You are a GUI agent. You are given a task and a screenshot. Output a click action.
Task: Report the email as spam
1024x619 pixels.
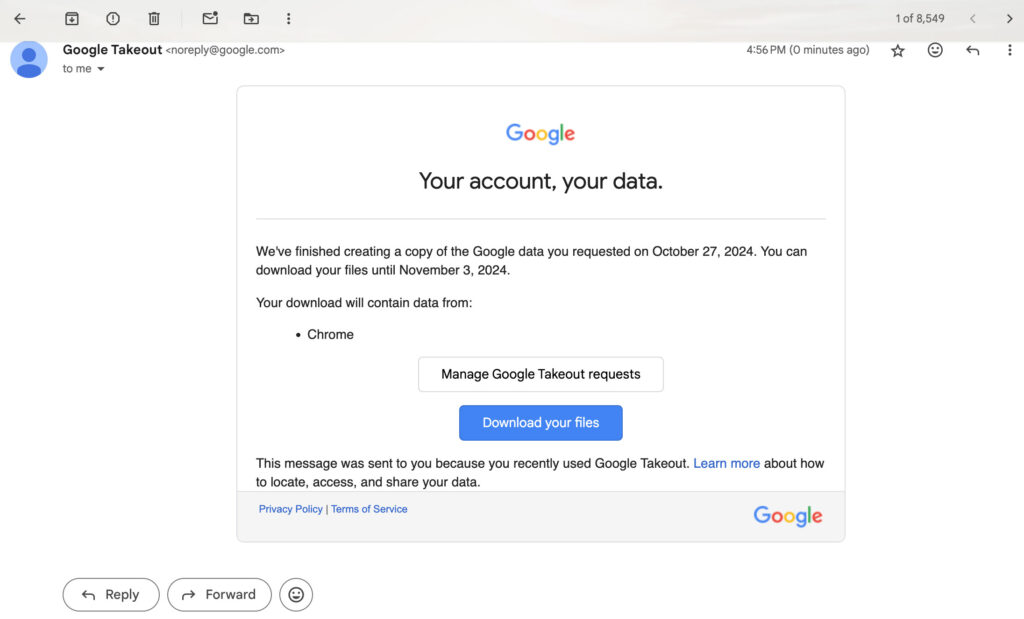112,18
